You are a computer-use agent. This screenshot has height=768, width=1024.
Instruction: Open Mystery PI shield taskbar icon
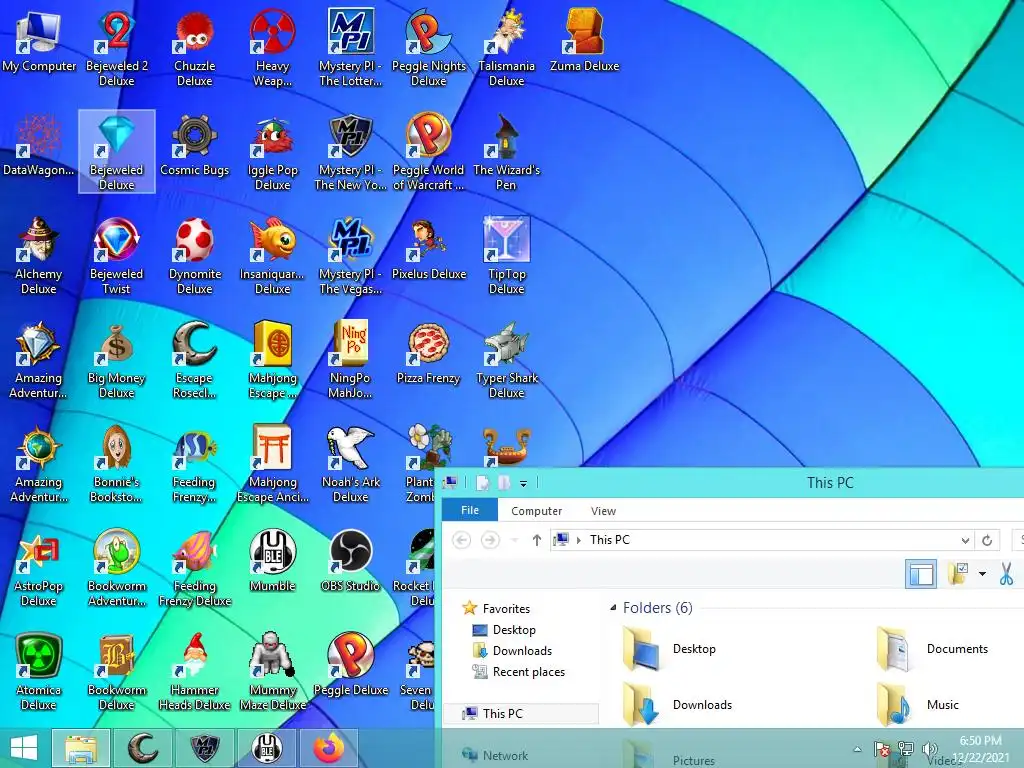point(204,748)
